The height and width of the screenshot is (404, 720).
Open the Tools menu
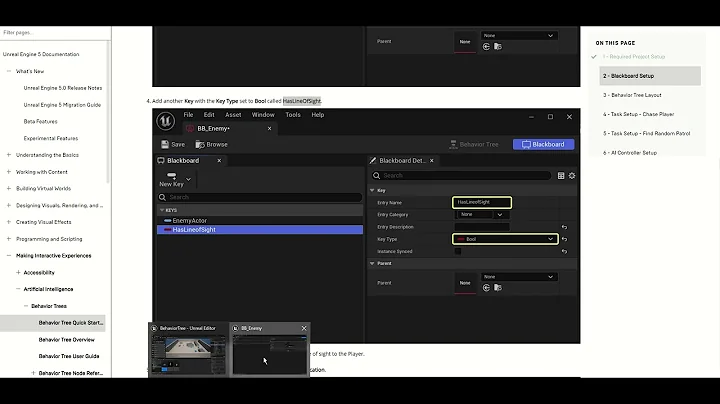click(293, 115)
